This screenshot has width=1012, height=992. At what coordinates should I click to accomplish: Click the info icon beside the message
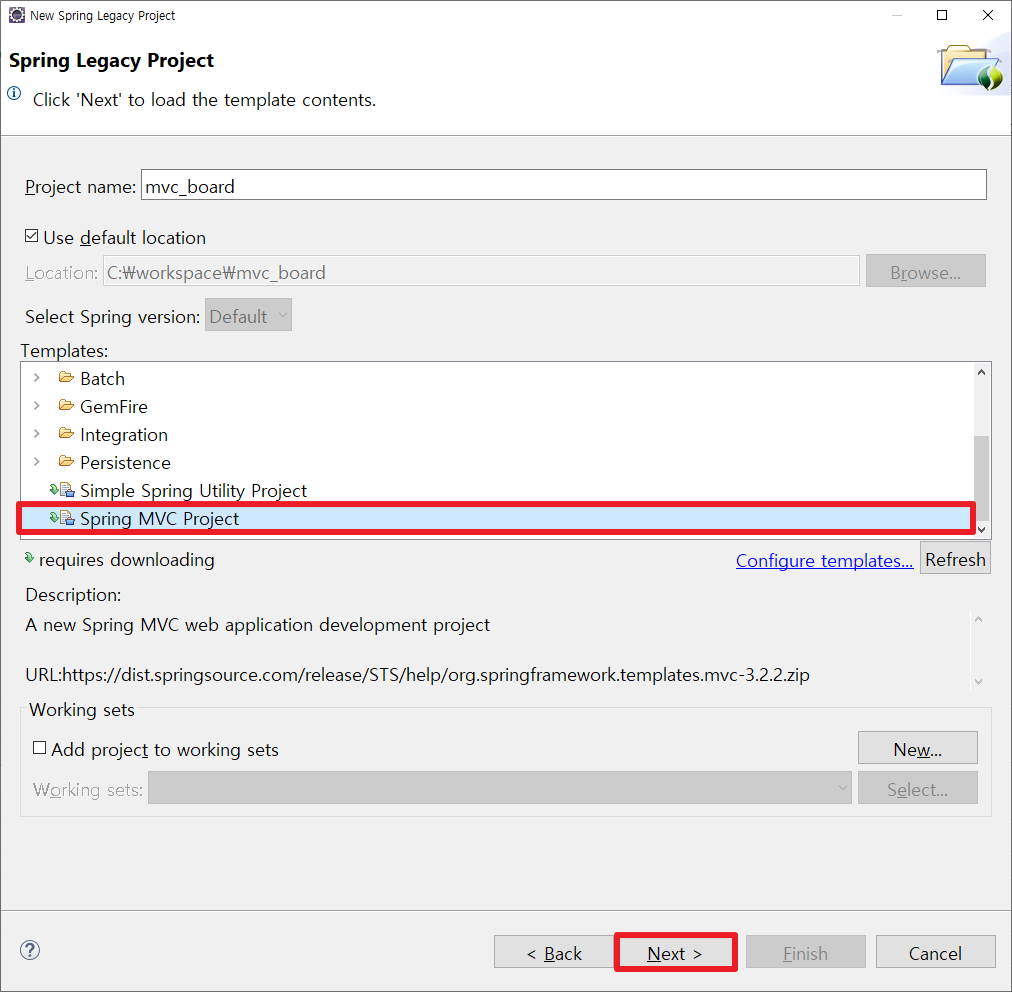14,93
